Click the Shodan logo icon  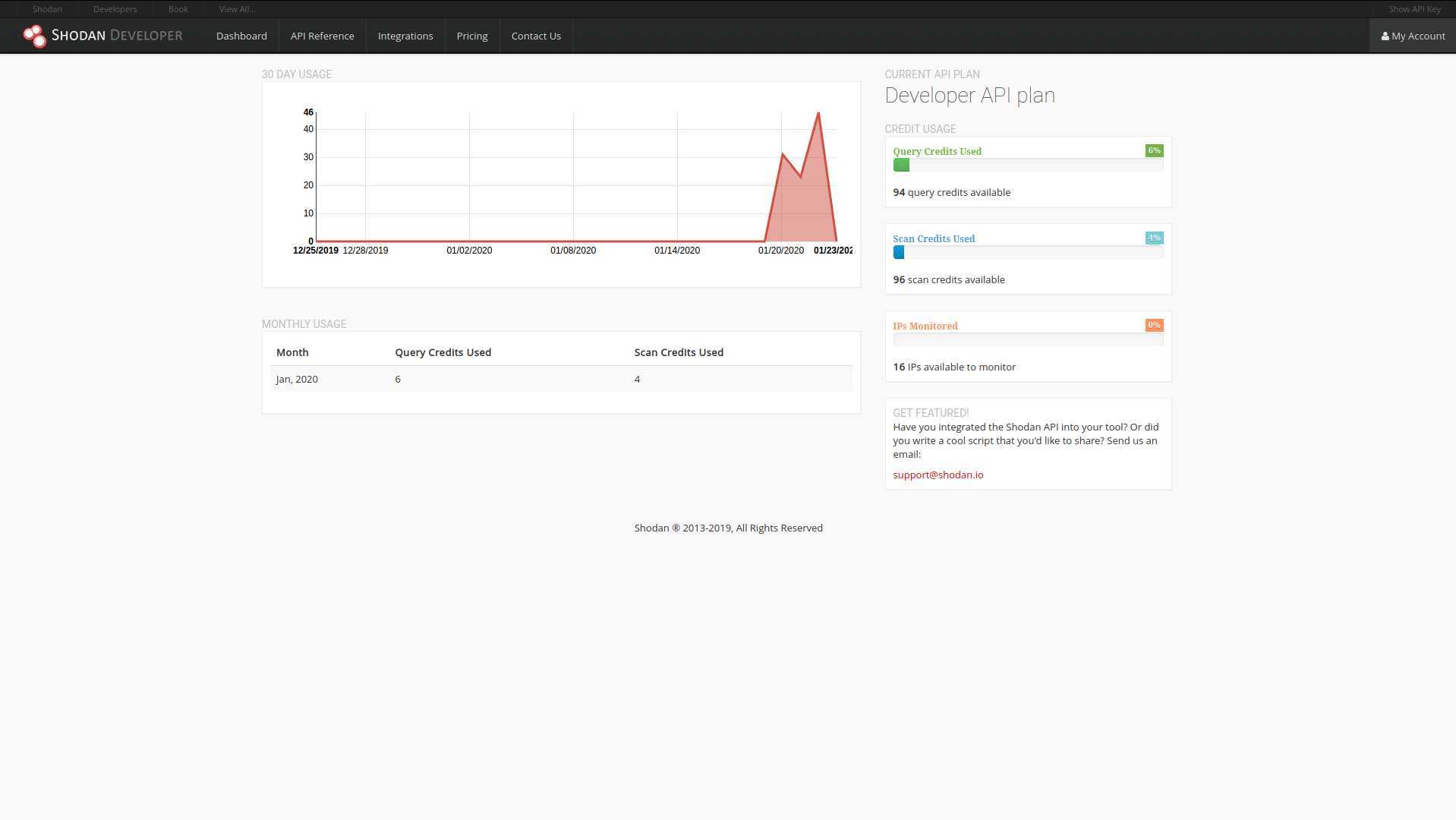point(34,36)
